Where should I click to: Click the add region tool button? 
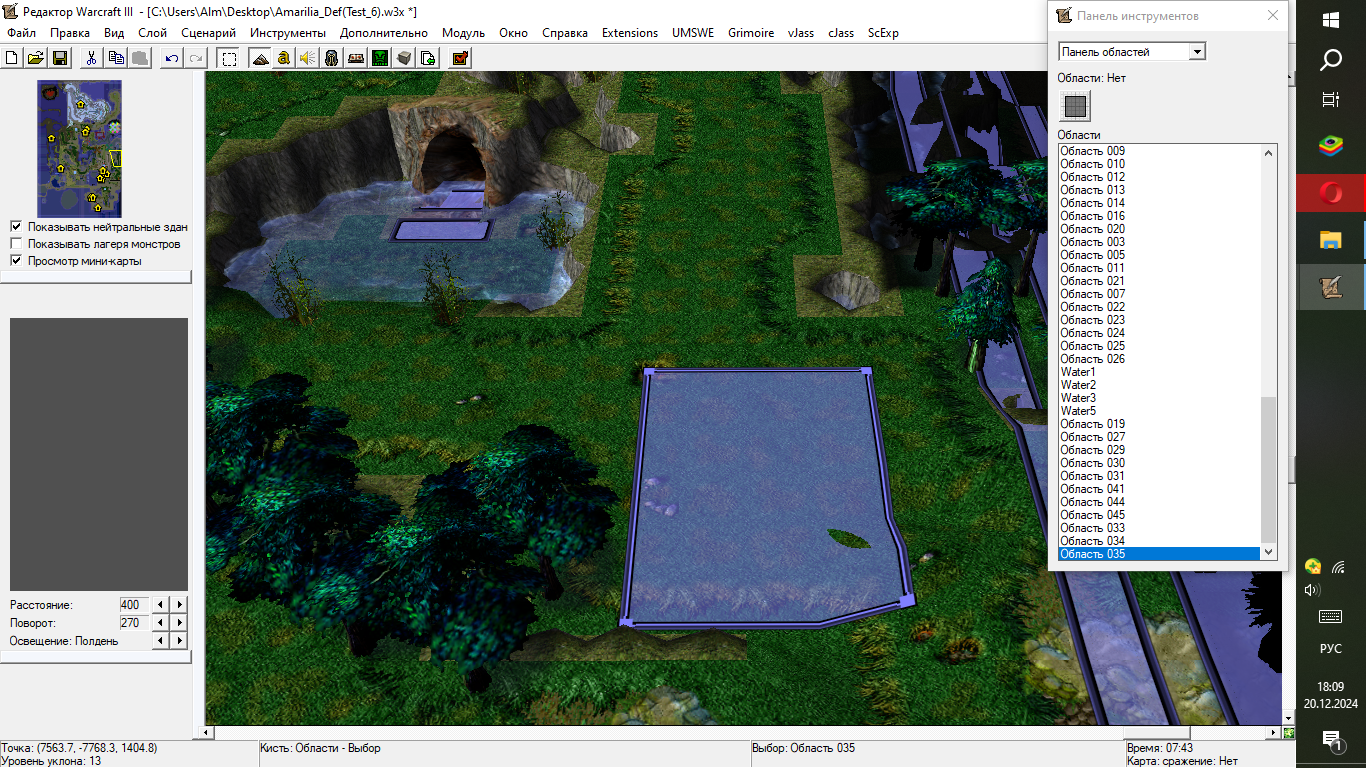click(1075, 105)
